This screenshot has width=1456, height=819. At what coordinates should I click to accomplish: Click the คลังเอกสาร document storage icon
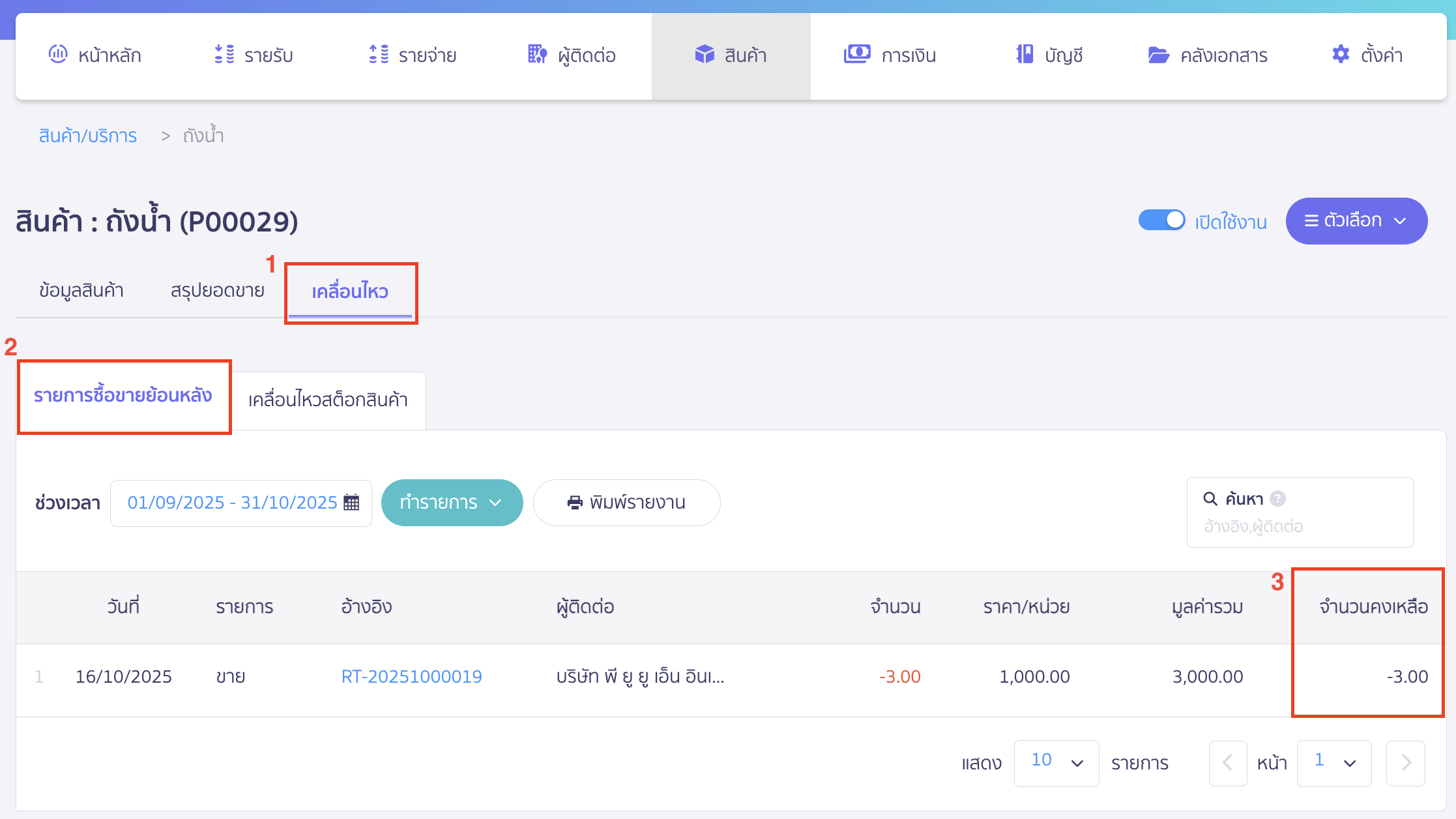[x=1158, y=55]
